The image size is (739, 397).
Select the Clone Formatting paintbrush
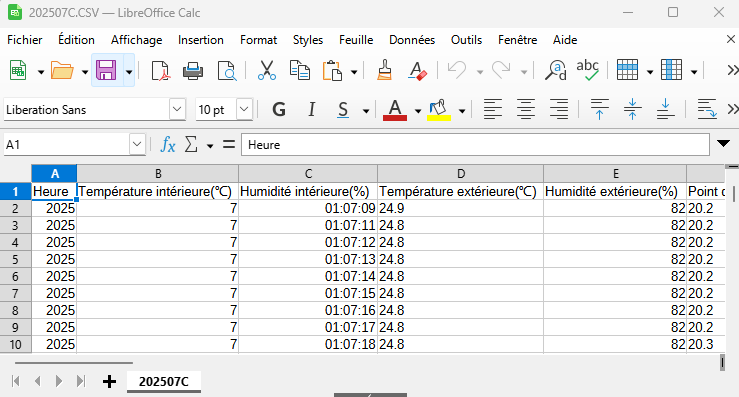click(x=385, y=71)
